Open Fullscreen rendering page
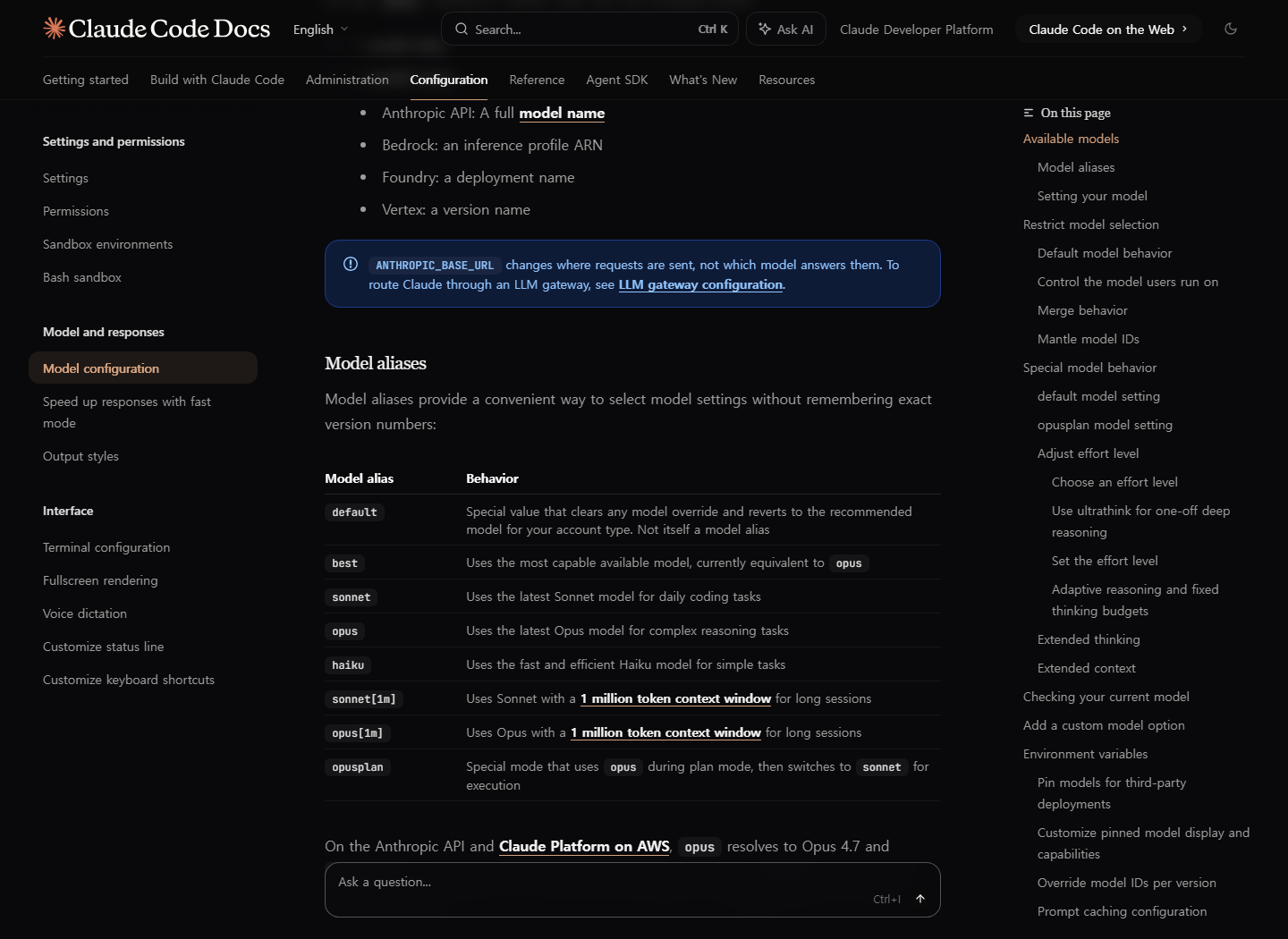 pos(100,580)
